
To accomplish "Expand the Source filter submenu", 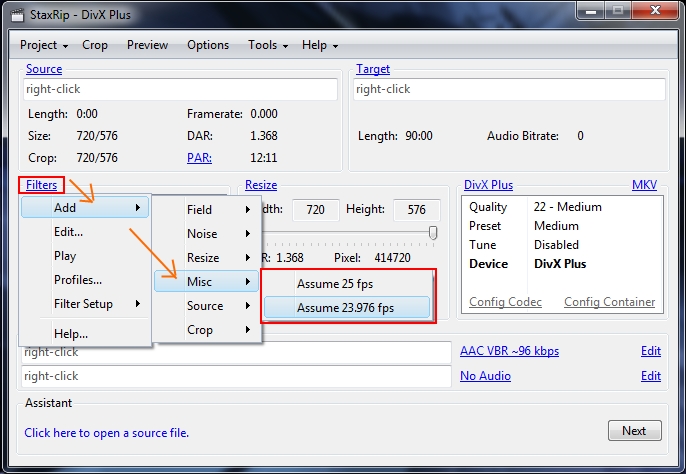I will pos(206,306).
